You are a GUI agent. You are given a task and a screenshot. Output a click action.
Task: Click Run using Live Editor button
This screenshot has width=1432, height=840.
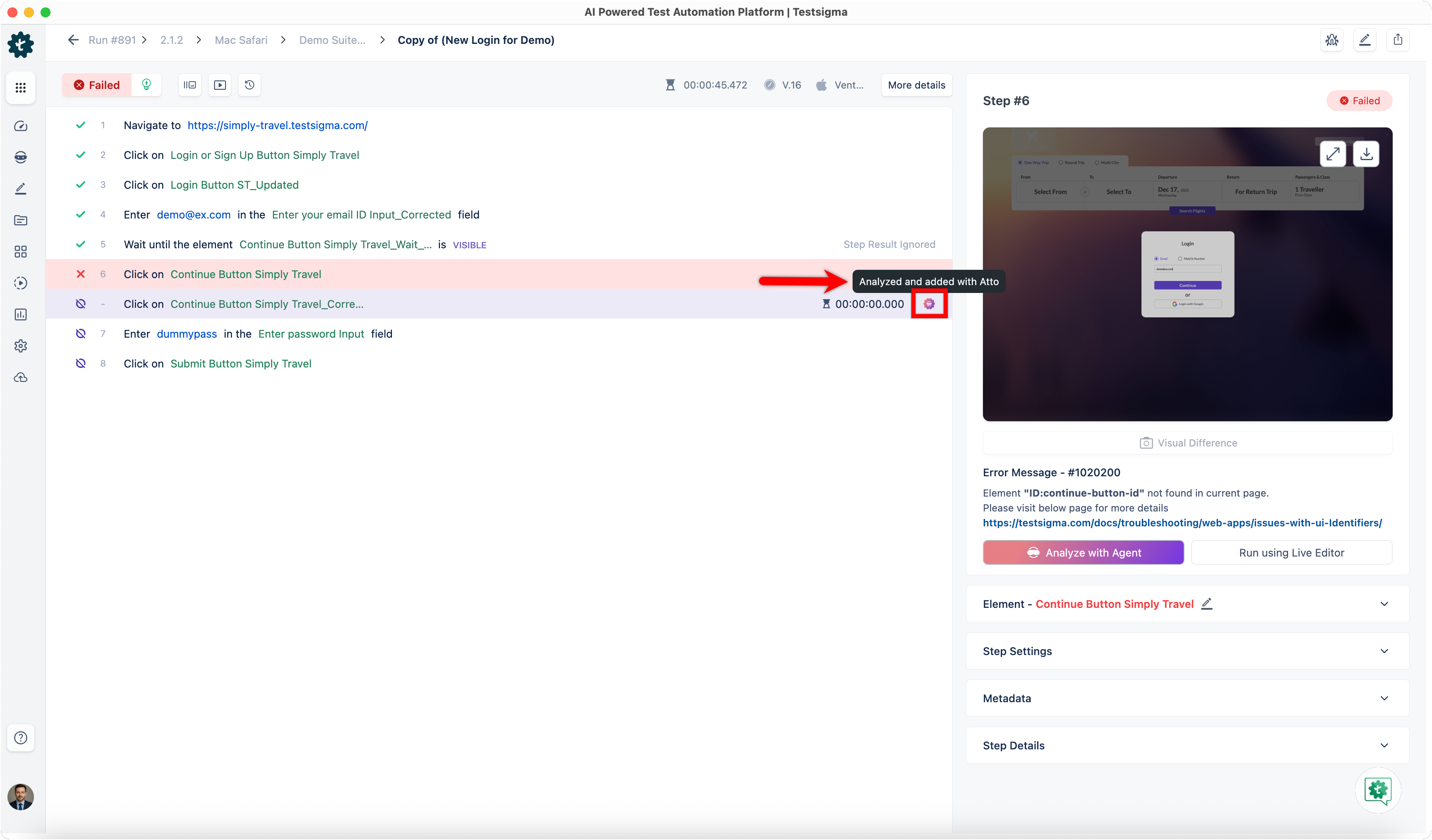point(1291,552)
